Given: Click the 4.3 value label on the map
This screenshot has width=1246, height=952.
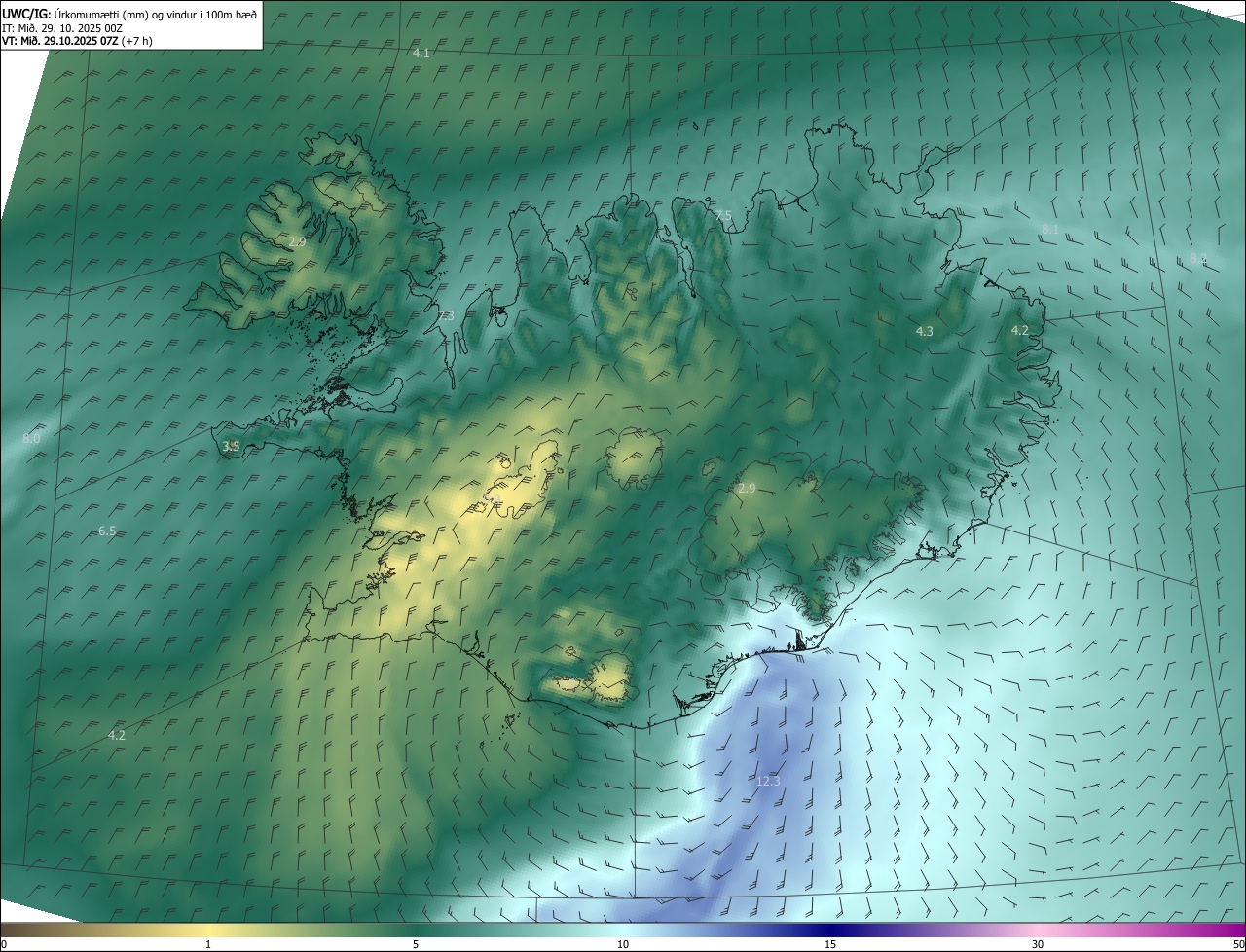Looking at the screenshot, I should click(x=925, y=332).
